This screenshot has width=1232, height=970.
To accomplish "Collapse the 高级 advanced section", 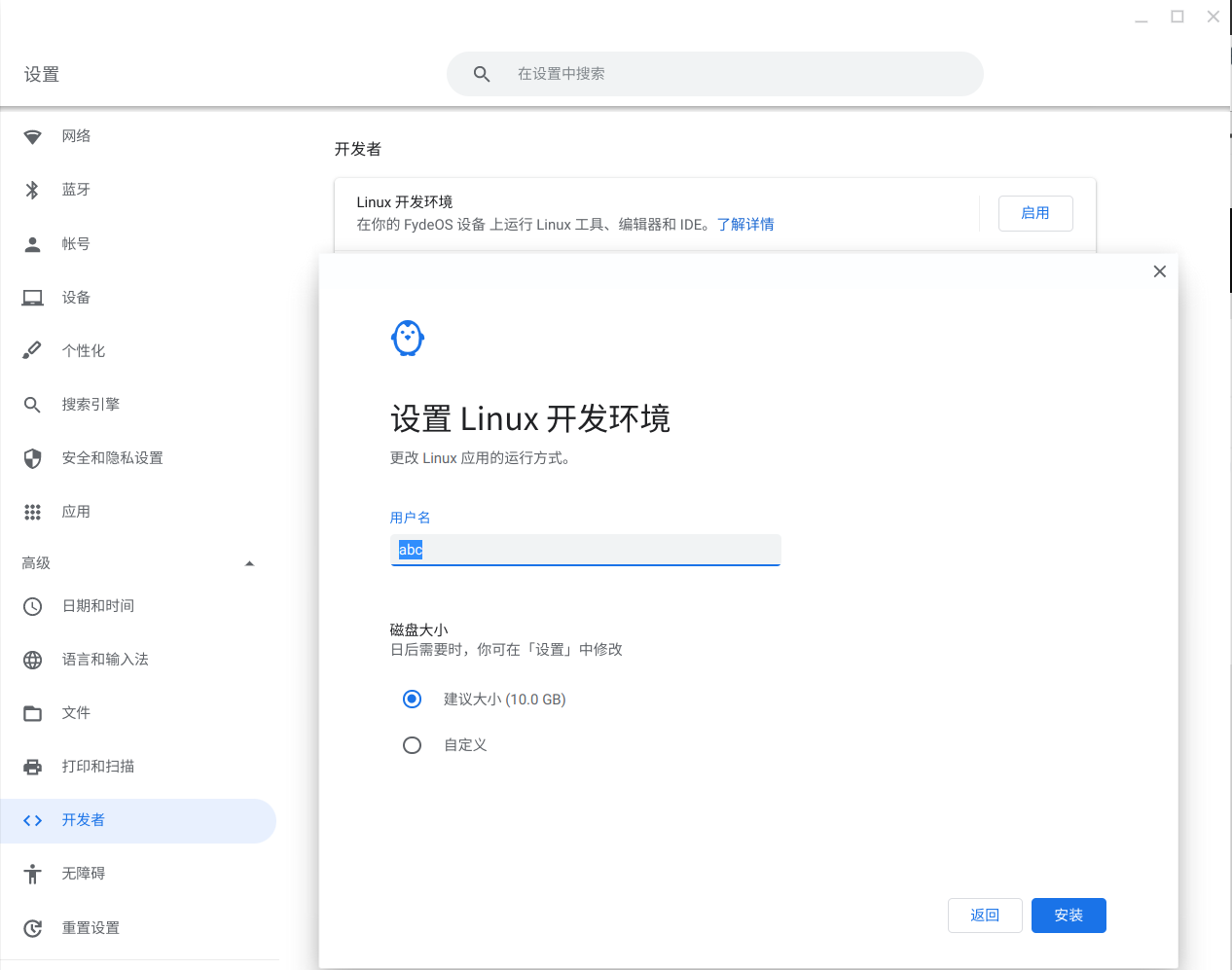I will click(249, 563).
